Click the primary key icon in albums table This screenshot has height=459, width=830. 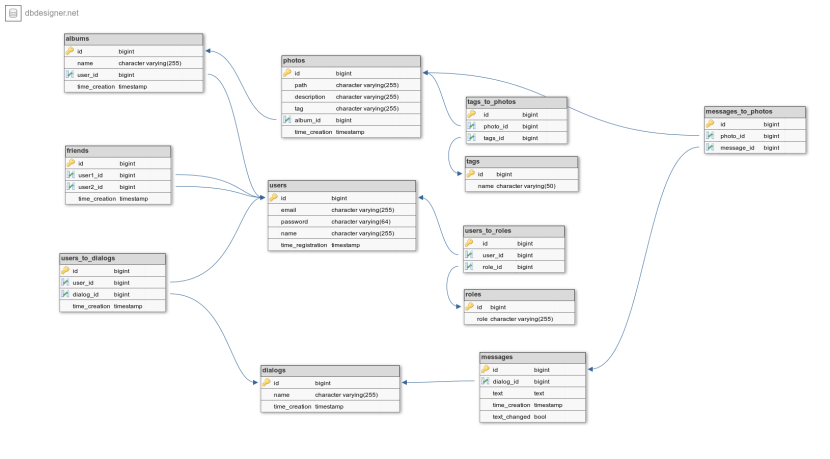[70, 50]
